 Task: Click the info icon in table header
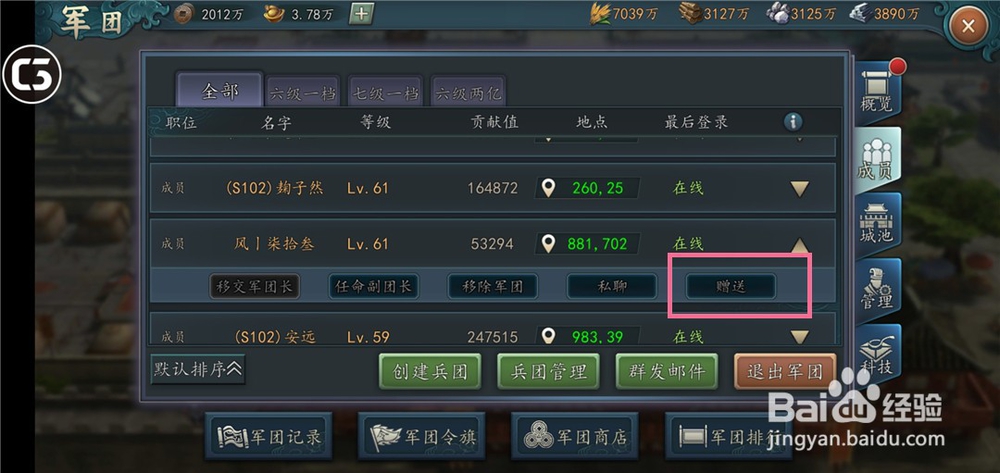click(x=793, y=122)
